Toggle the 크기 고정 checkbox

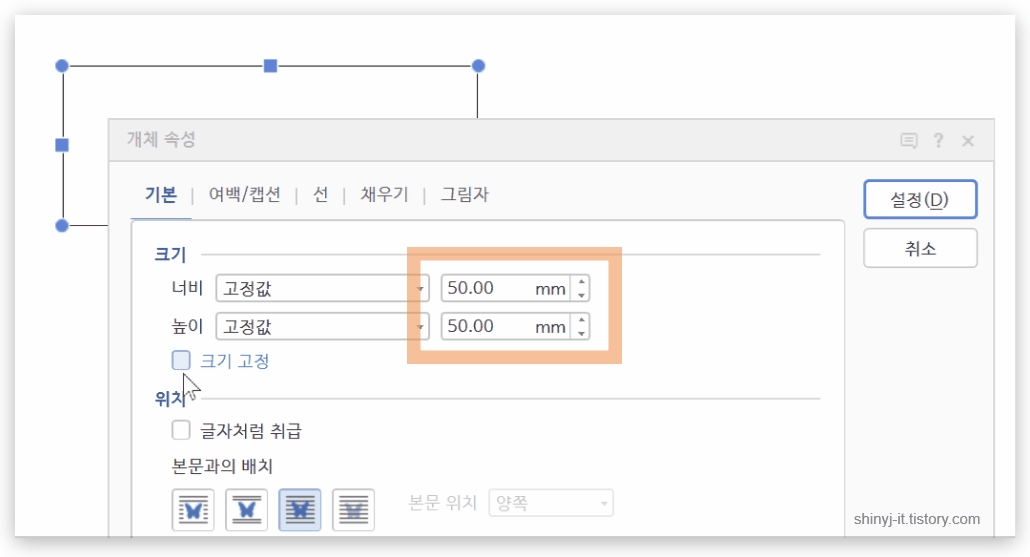click(x=181, y=360)
